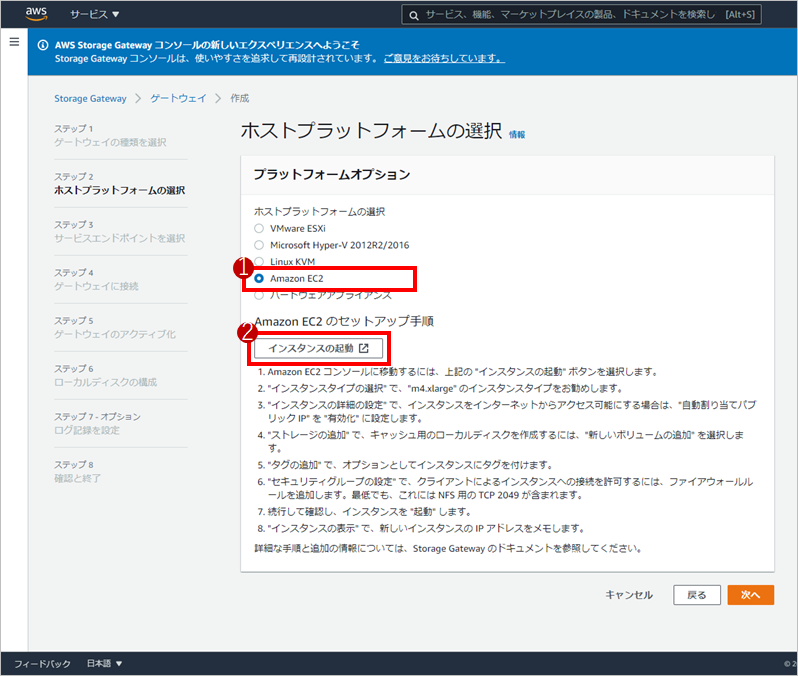798x676 pixels.
Task: Select ステップ 8 確認と終了
Action: (77, 471)
